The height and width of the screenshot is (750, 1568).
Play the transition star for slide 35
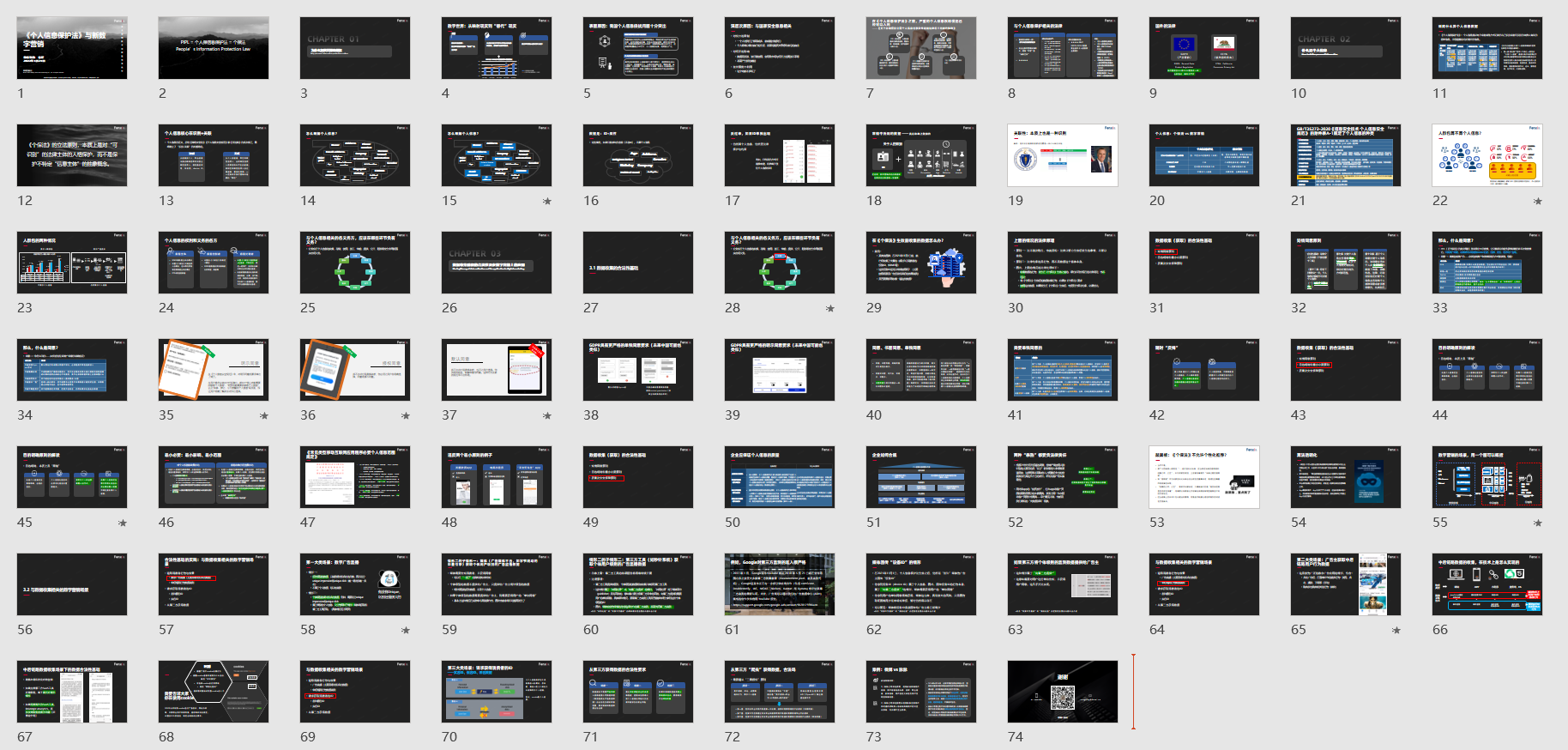[264, 416]
